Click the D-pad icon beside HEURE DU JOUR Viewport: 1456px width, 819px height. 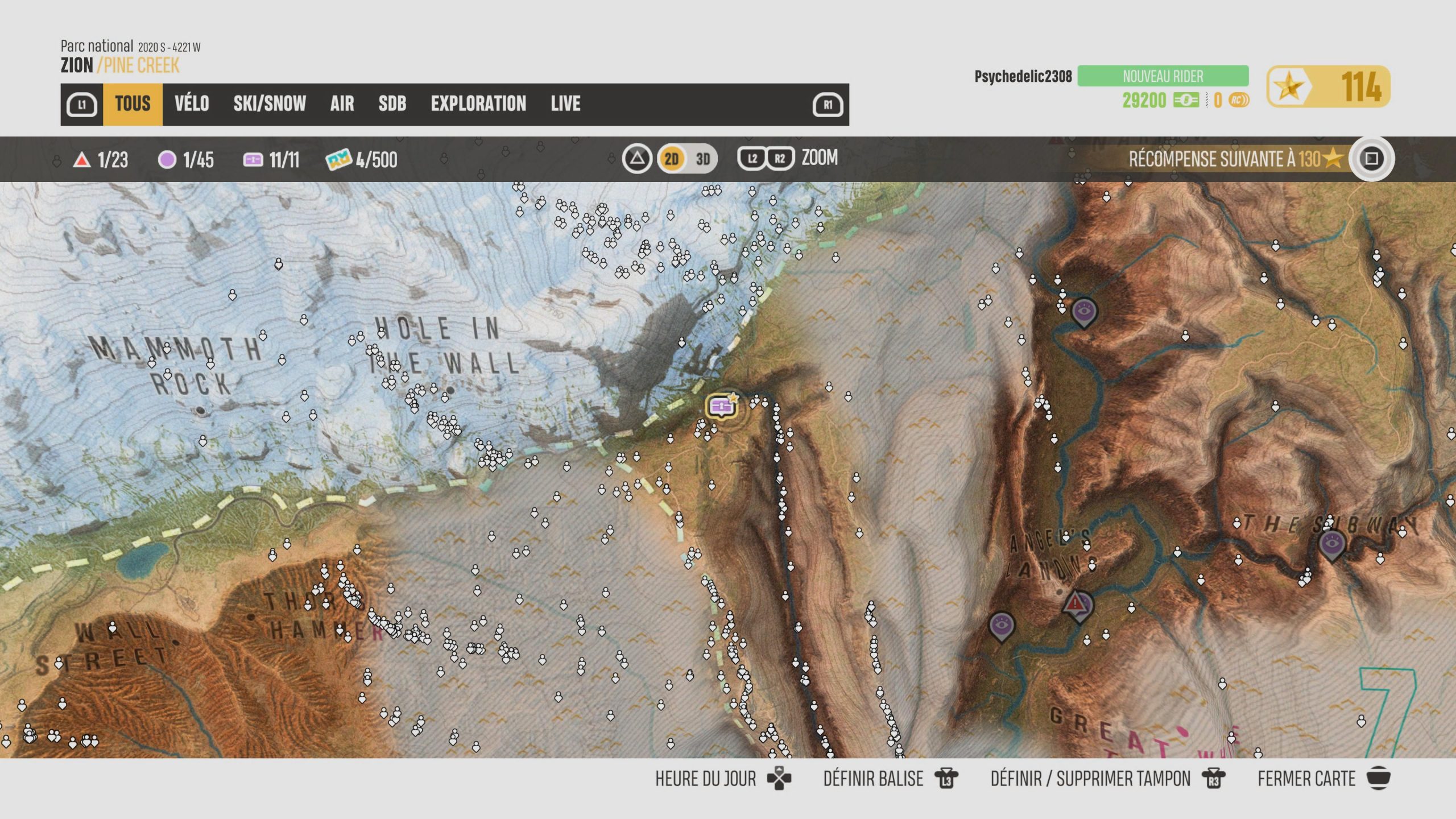pyautogui.click(x=779, y=779)
